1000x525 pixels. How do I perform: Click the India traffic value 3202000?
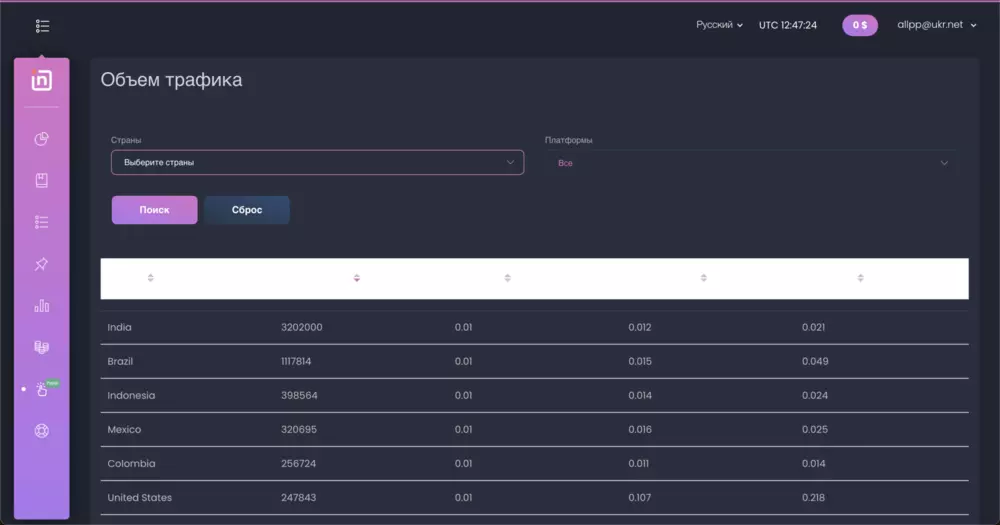tap(301, 327)
